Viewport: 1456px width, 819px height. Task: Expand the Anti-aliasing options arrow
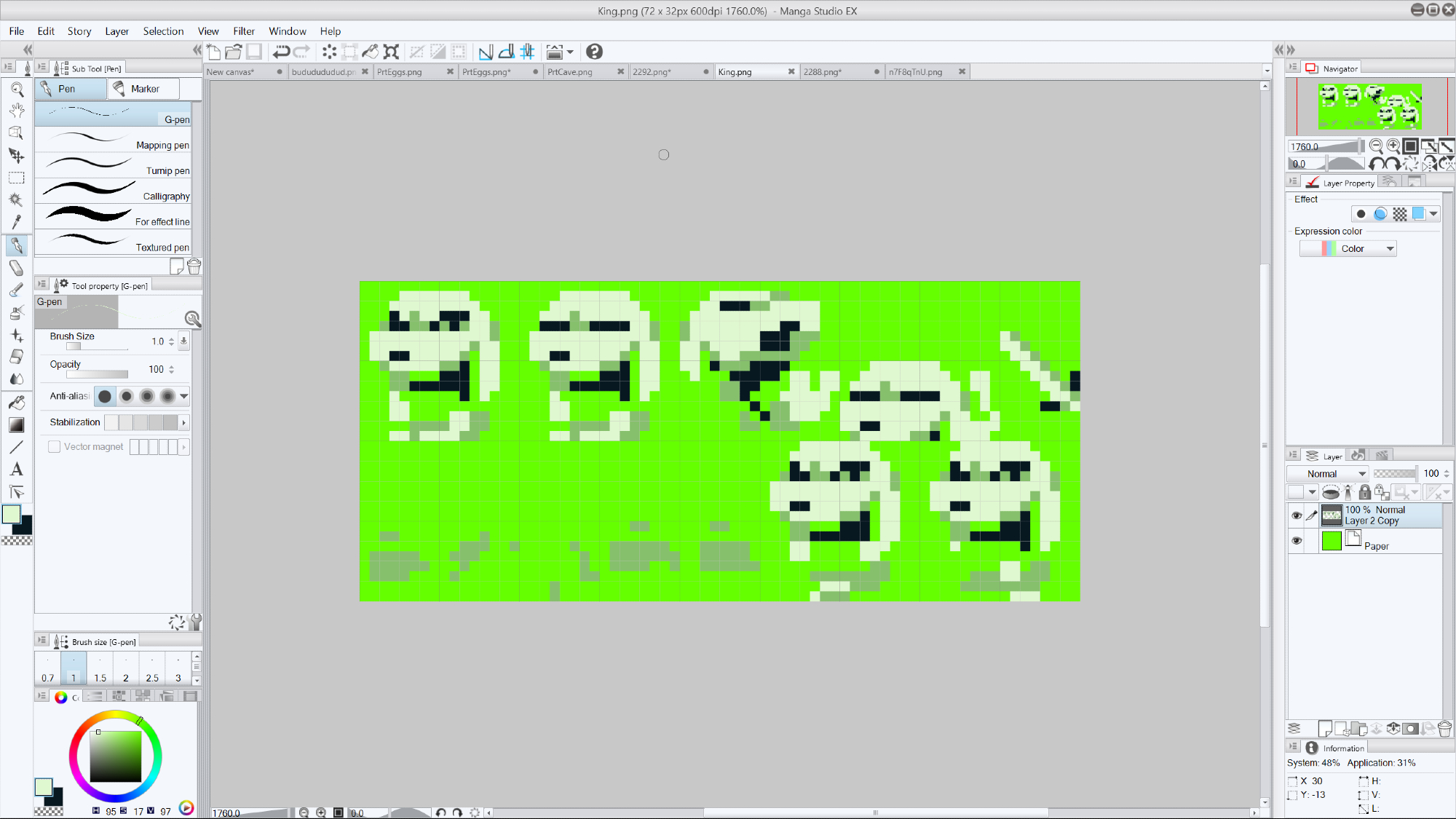tap(184, 396)
